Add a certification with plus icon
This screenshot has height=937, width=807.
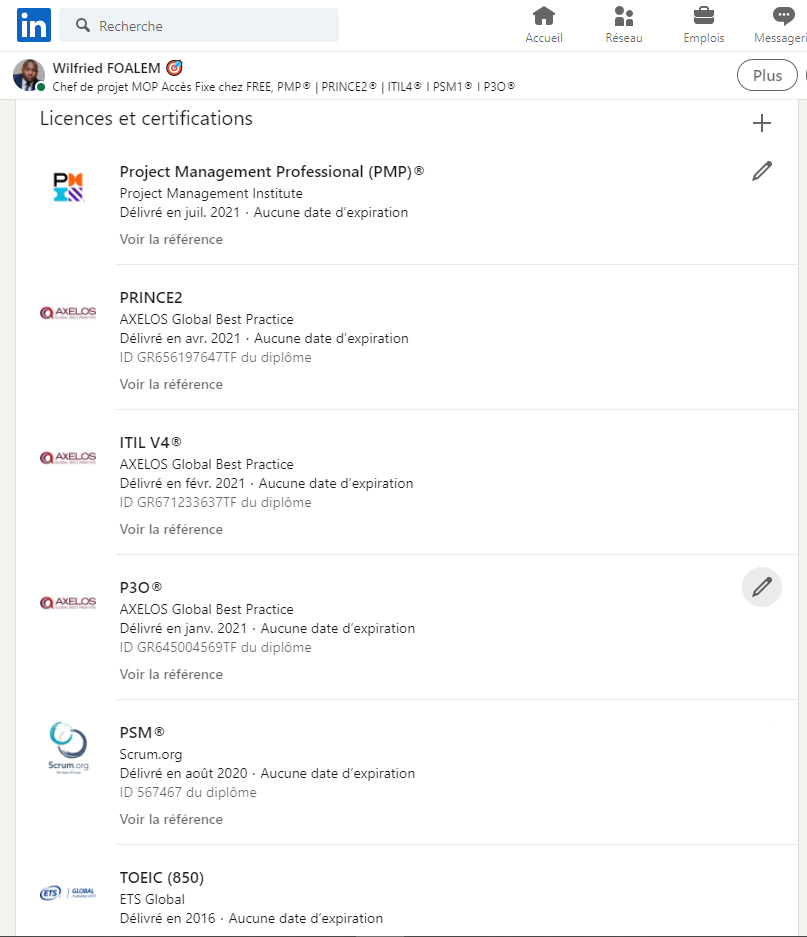[762, 123]
